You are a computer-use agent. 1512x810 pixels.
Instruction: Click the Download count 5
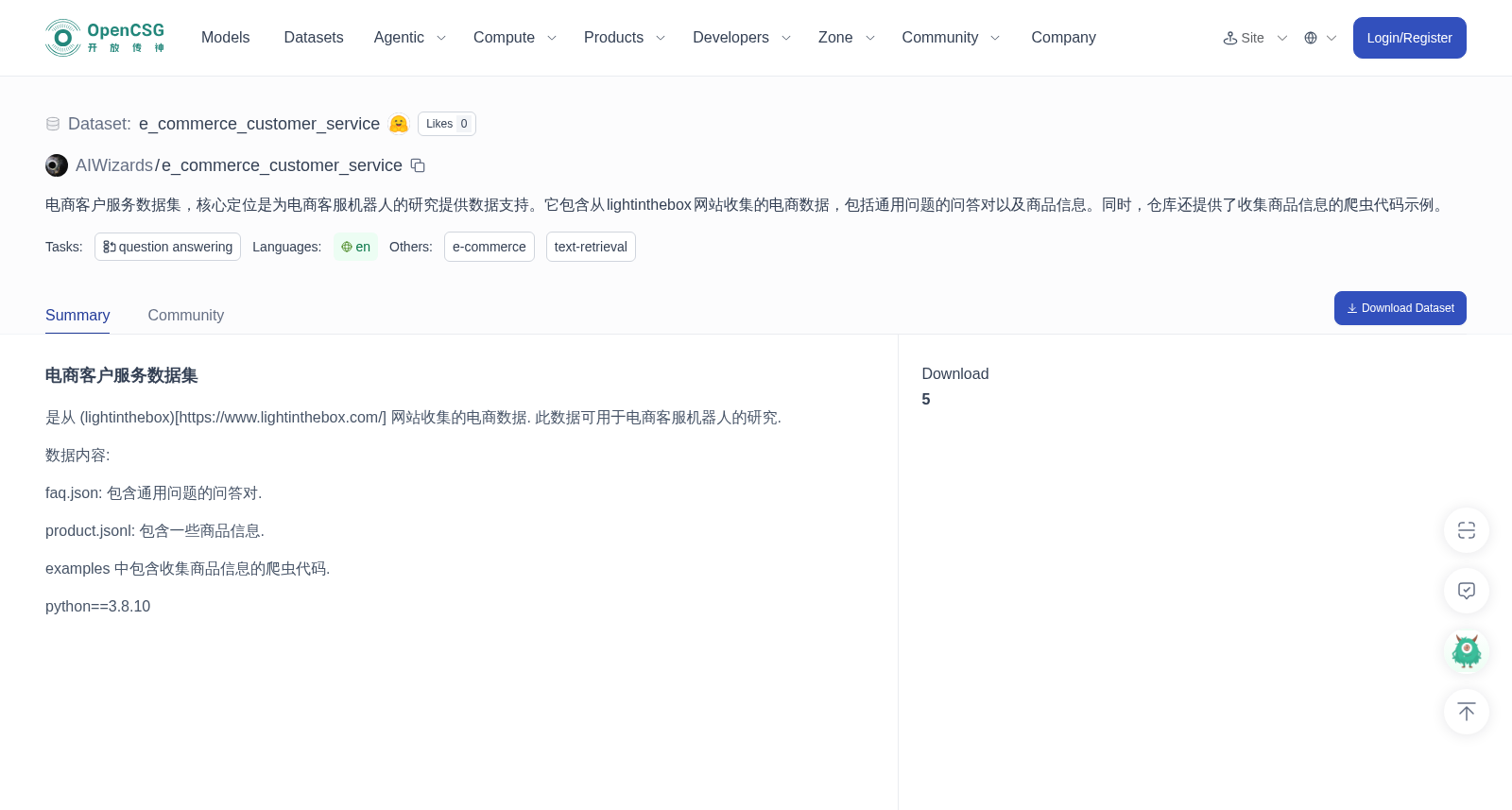point(926,400)
